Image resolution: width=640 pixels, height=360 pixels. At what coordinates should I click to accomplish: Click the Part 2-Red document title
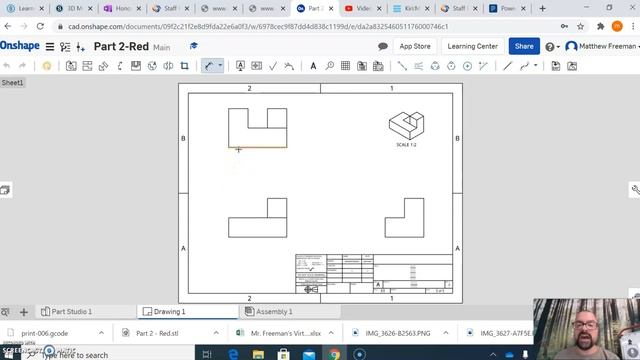pyautogui.click(x=121, y=47)
